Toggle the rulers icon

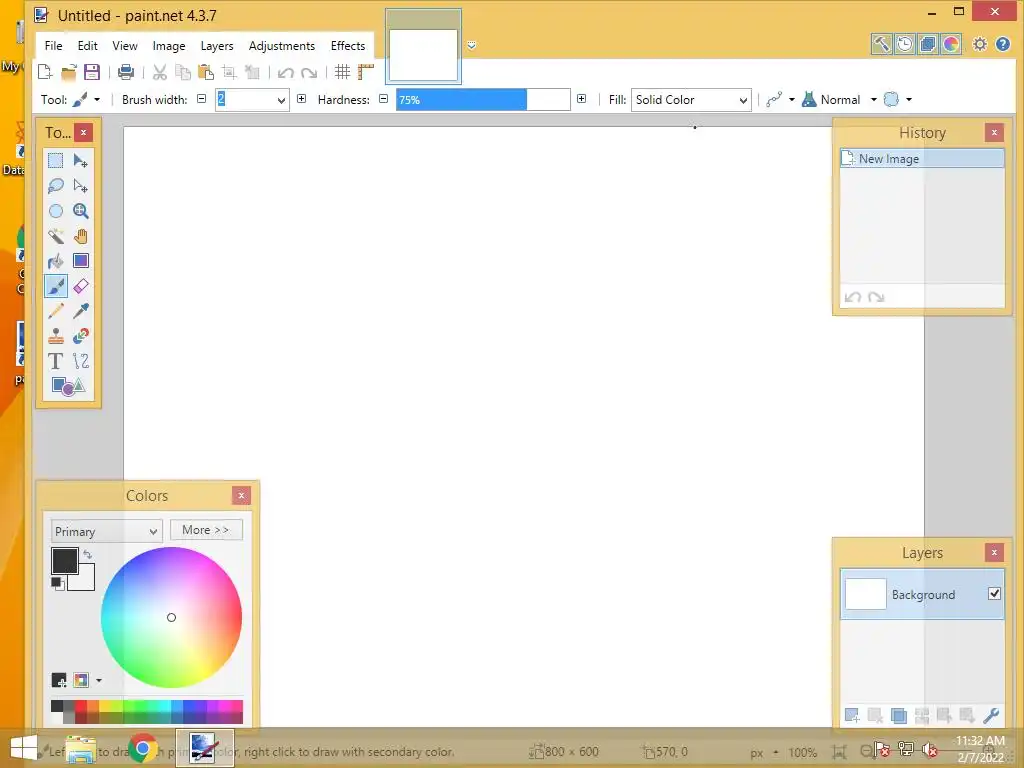(x=366, y=72)
